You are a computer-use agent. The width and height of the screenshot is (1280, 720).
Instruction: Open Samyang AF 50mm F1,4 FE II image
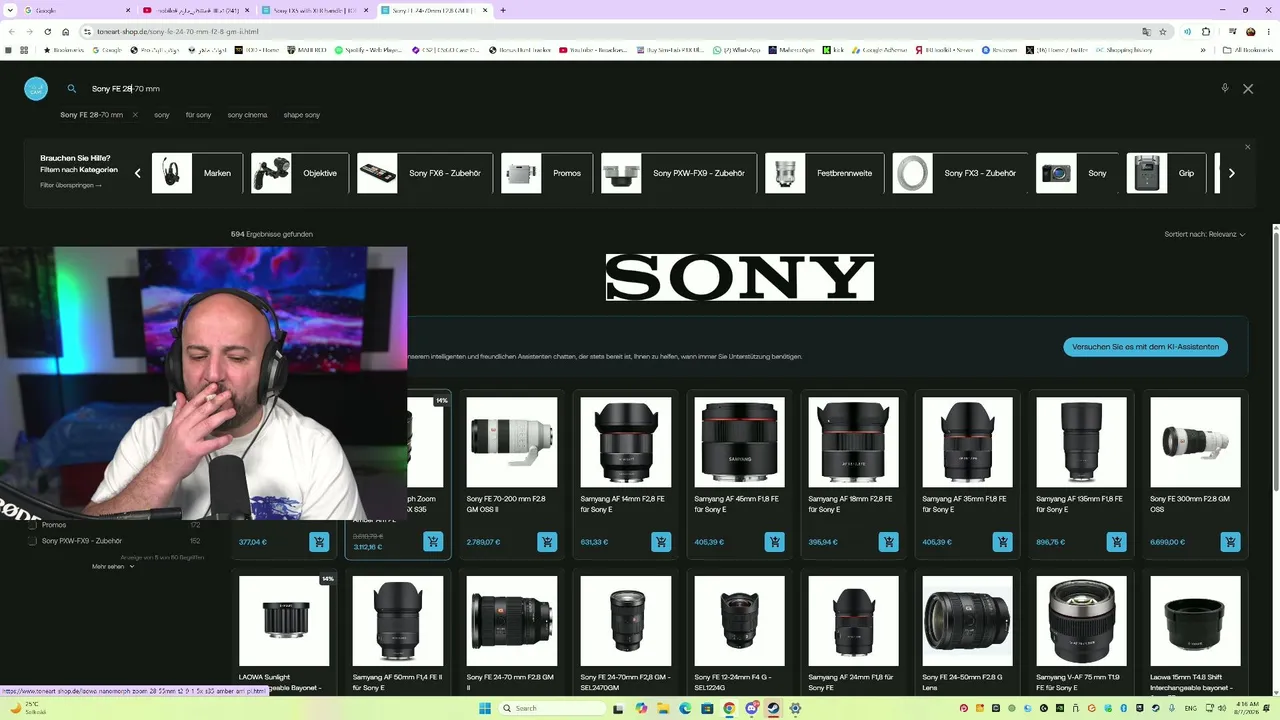coord(397,621)
